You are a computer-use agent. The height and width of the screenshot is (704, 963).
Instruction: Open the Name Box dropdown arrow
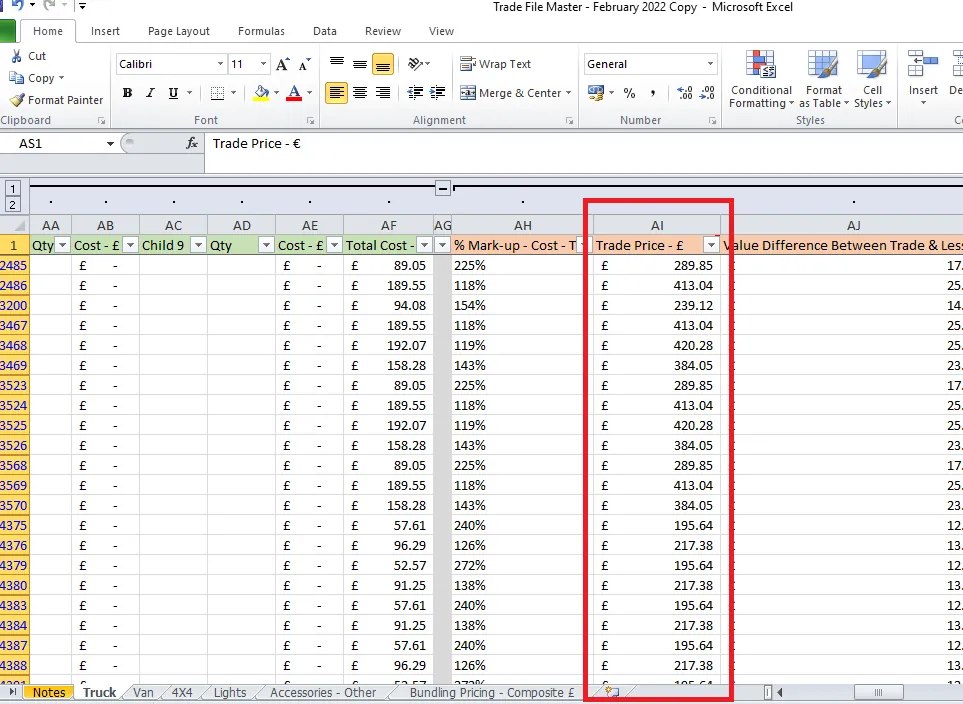110,144
